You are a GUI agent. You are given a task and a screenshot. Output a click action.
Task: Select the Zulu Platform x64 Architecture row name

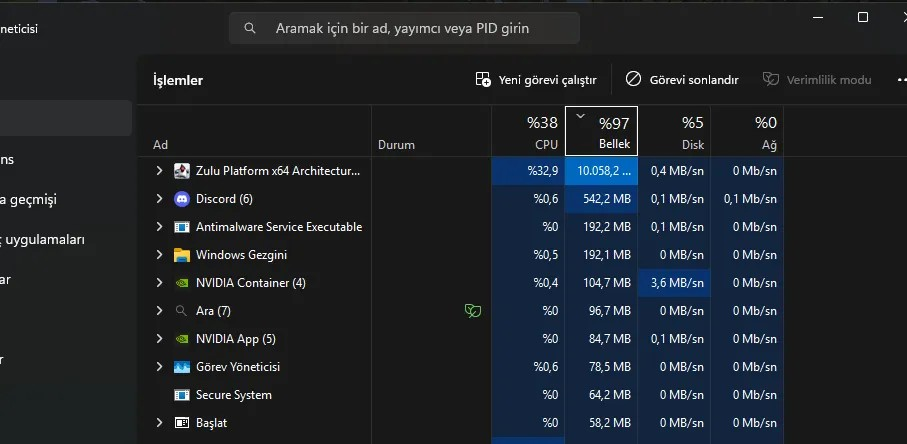coord(278,171)
